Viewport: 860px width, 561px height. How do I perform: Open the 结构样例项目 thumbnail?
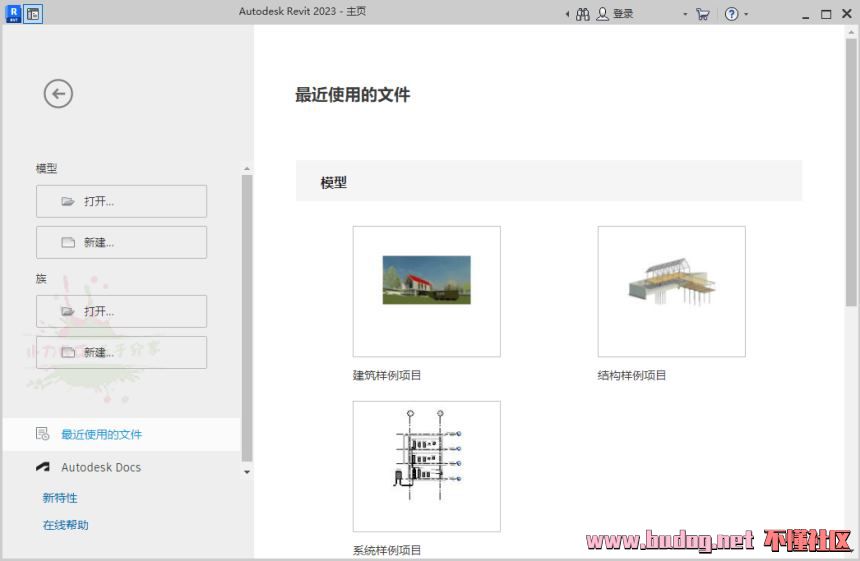671,291
